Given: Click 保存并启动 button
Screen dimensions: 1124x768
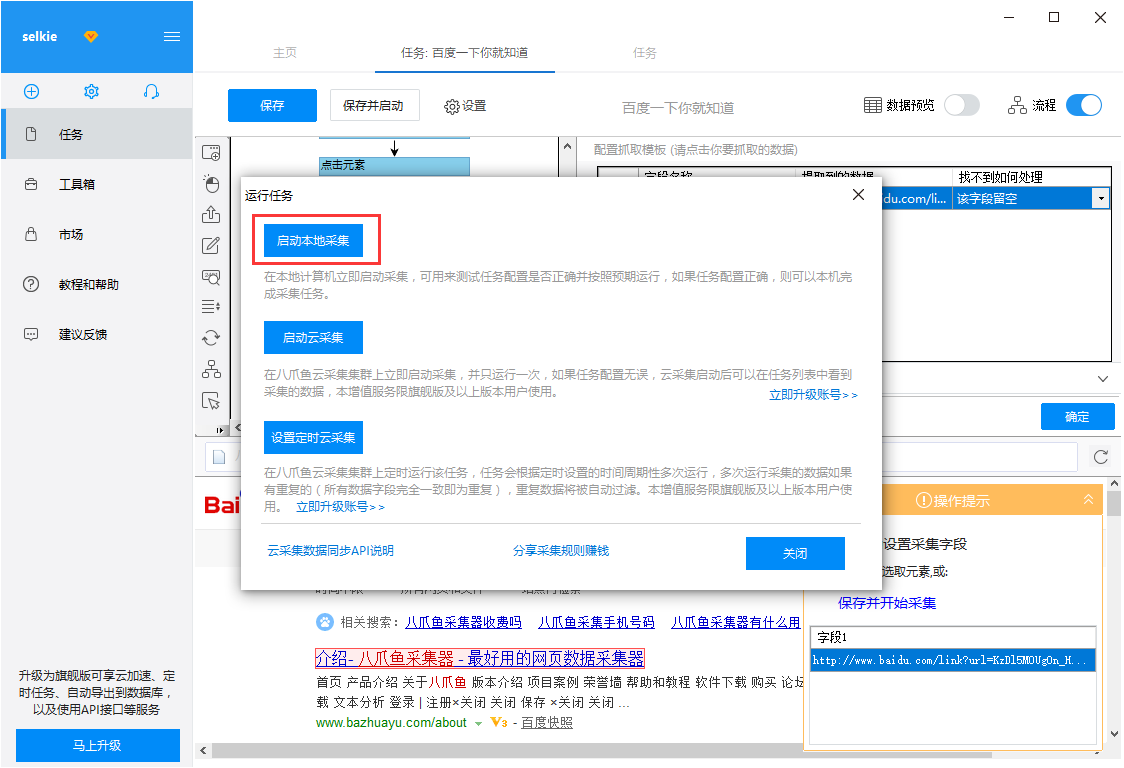Looking at the screenshot, I should 374,105.
